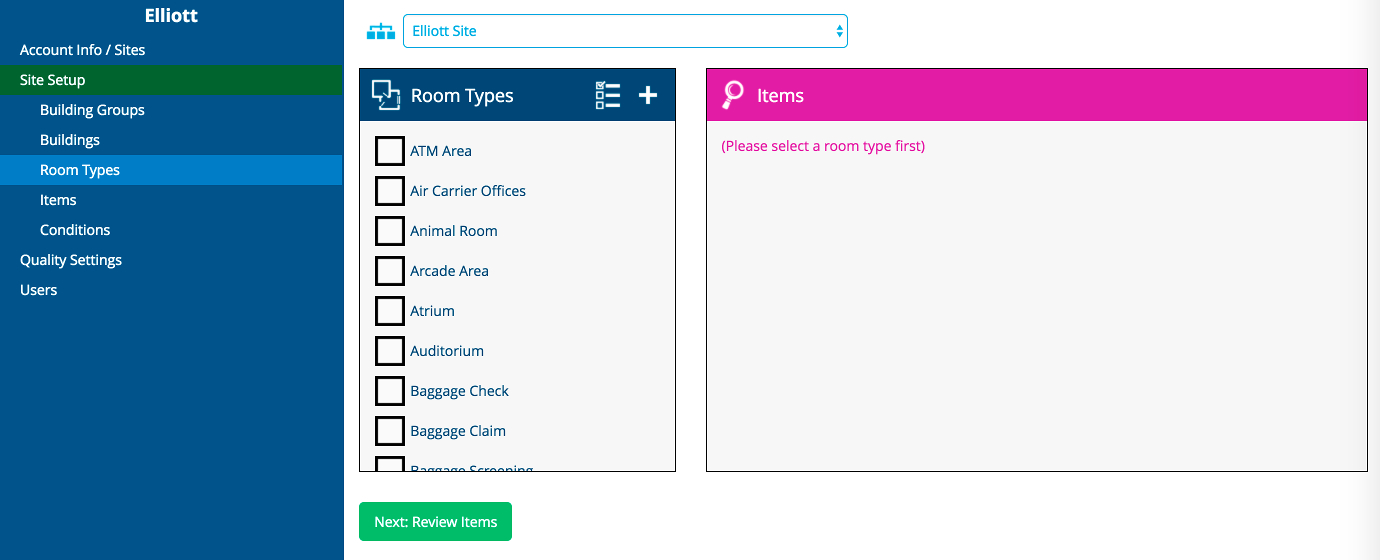Enable the Animal Room checkbox
1380x560 pixels.
390,231
